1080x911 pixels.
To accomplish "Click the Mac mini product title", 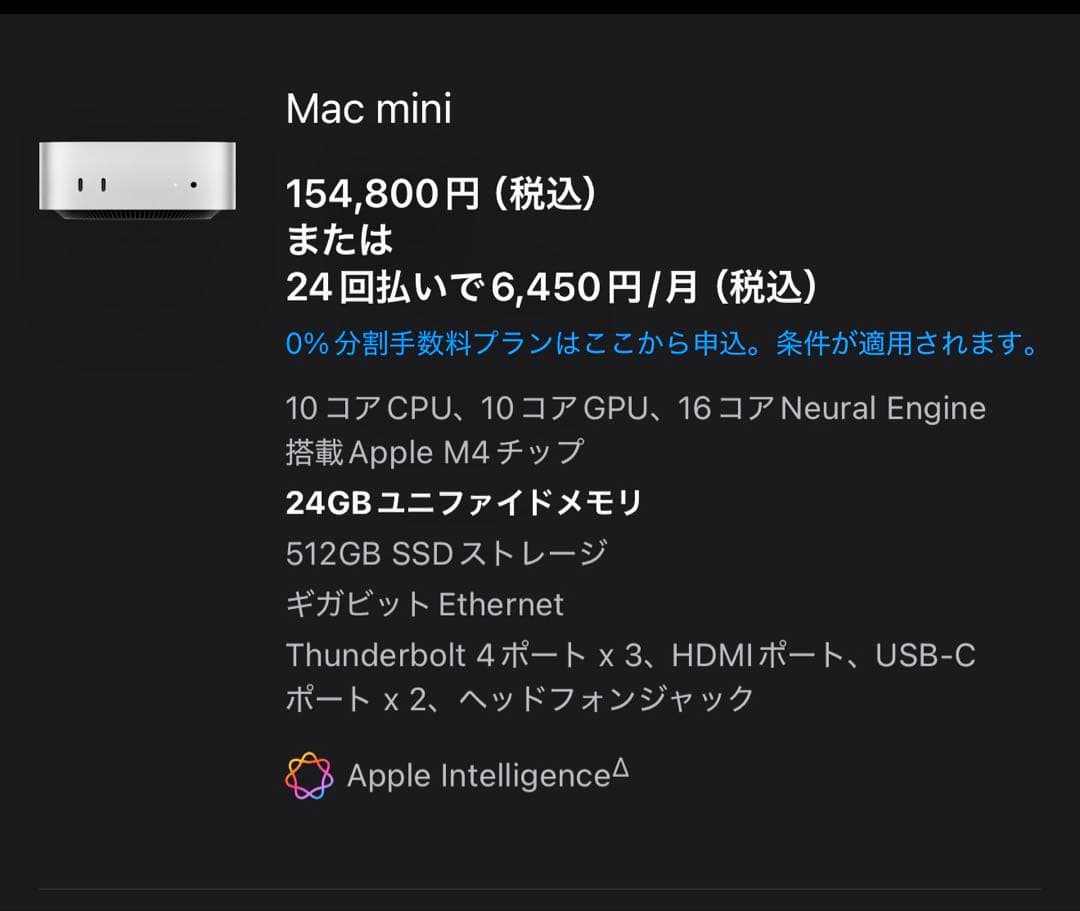I will pos(370,110).
